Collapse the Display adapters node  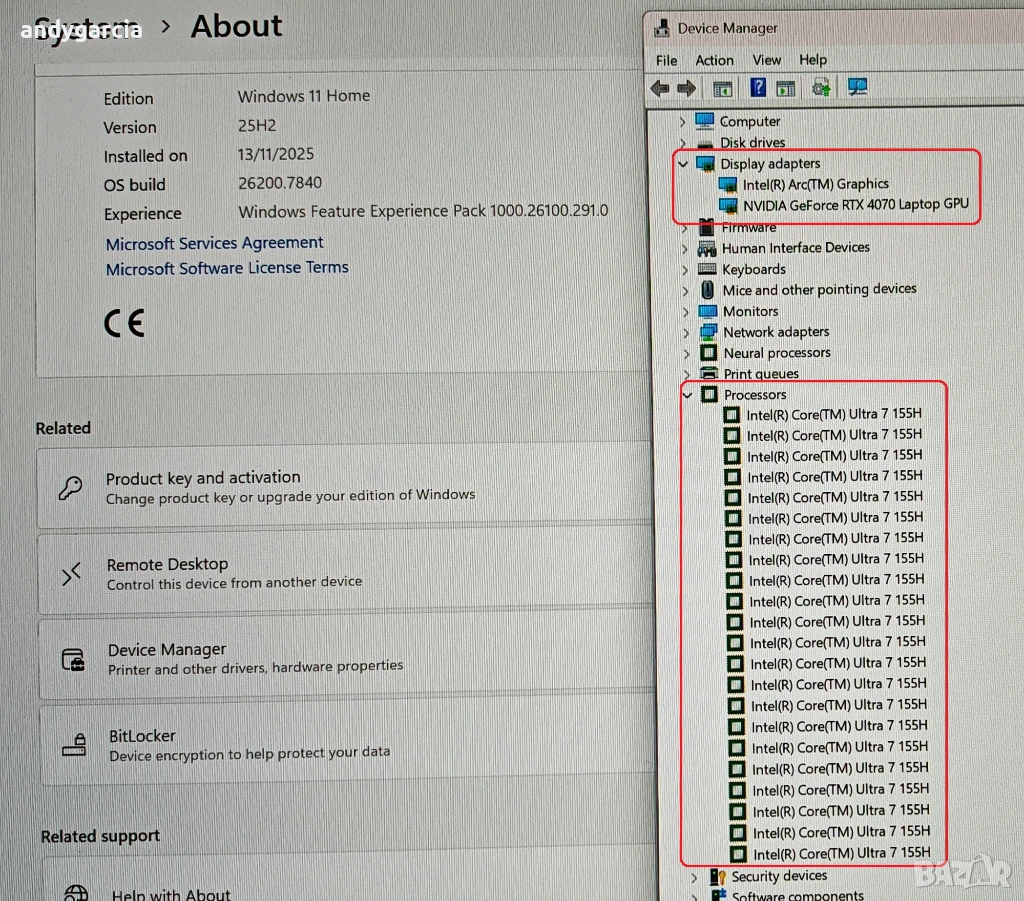pyautogui.click(x=683, y=163)
